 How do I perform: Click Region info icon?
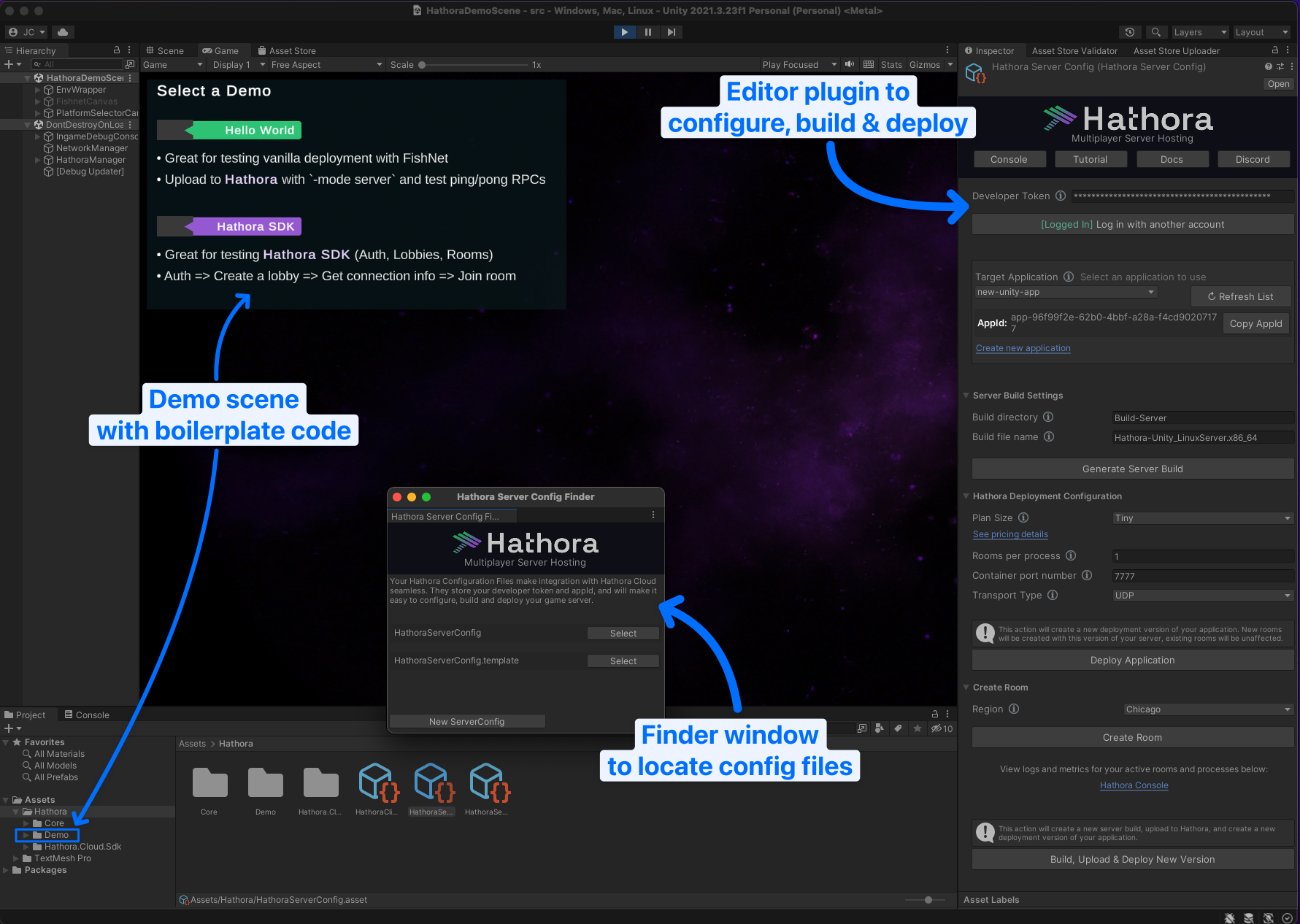[x=1014, y=709]
